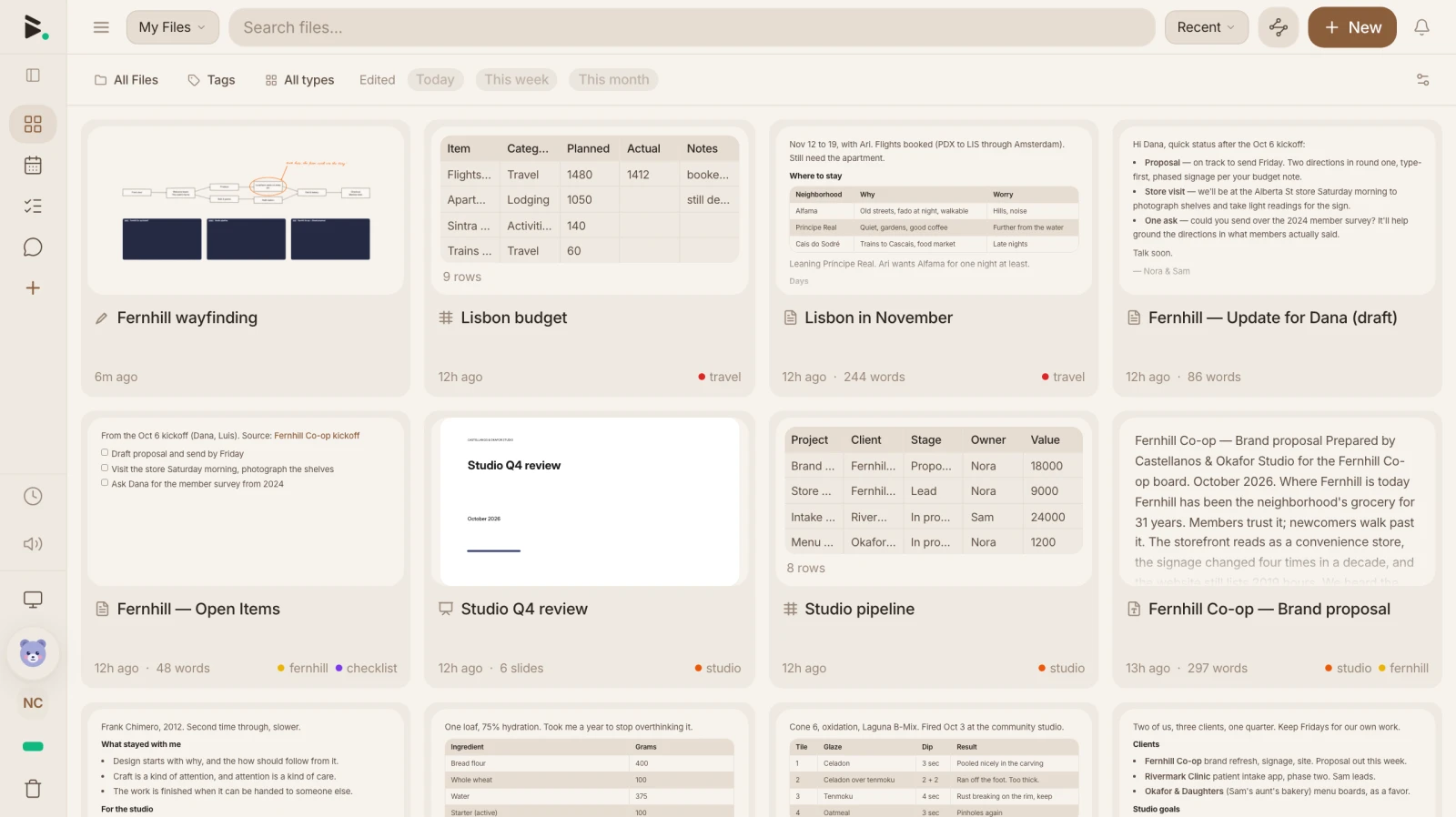The width and height of the screenshot is (1456, 817).
Task: Open the view settings sliders icon
Action: (x=1423, y=80)
